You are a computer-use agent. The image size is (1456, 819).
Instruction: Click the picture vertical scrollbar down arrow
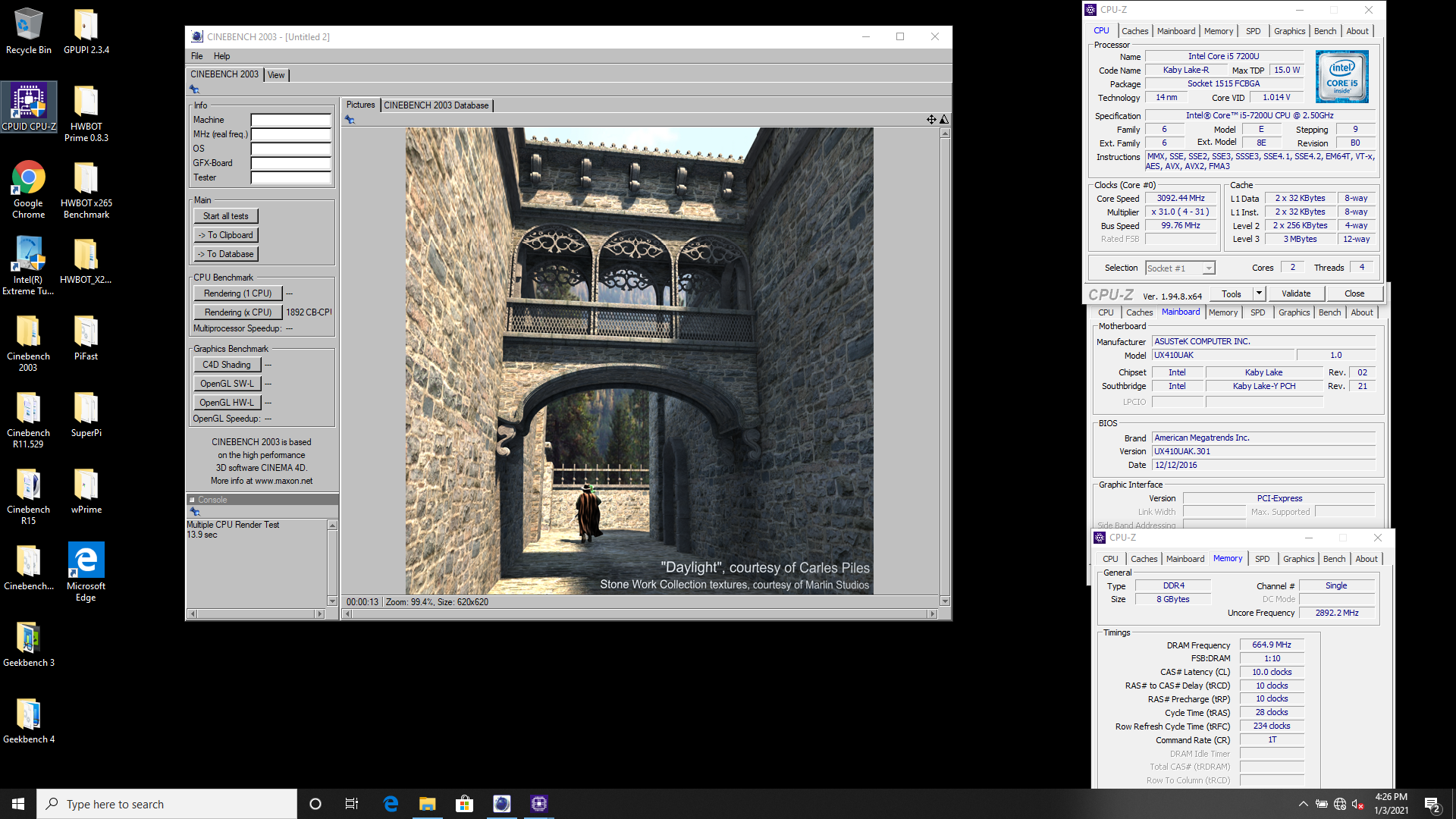pyautogui.click(x=945, y=601)
